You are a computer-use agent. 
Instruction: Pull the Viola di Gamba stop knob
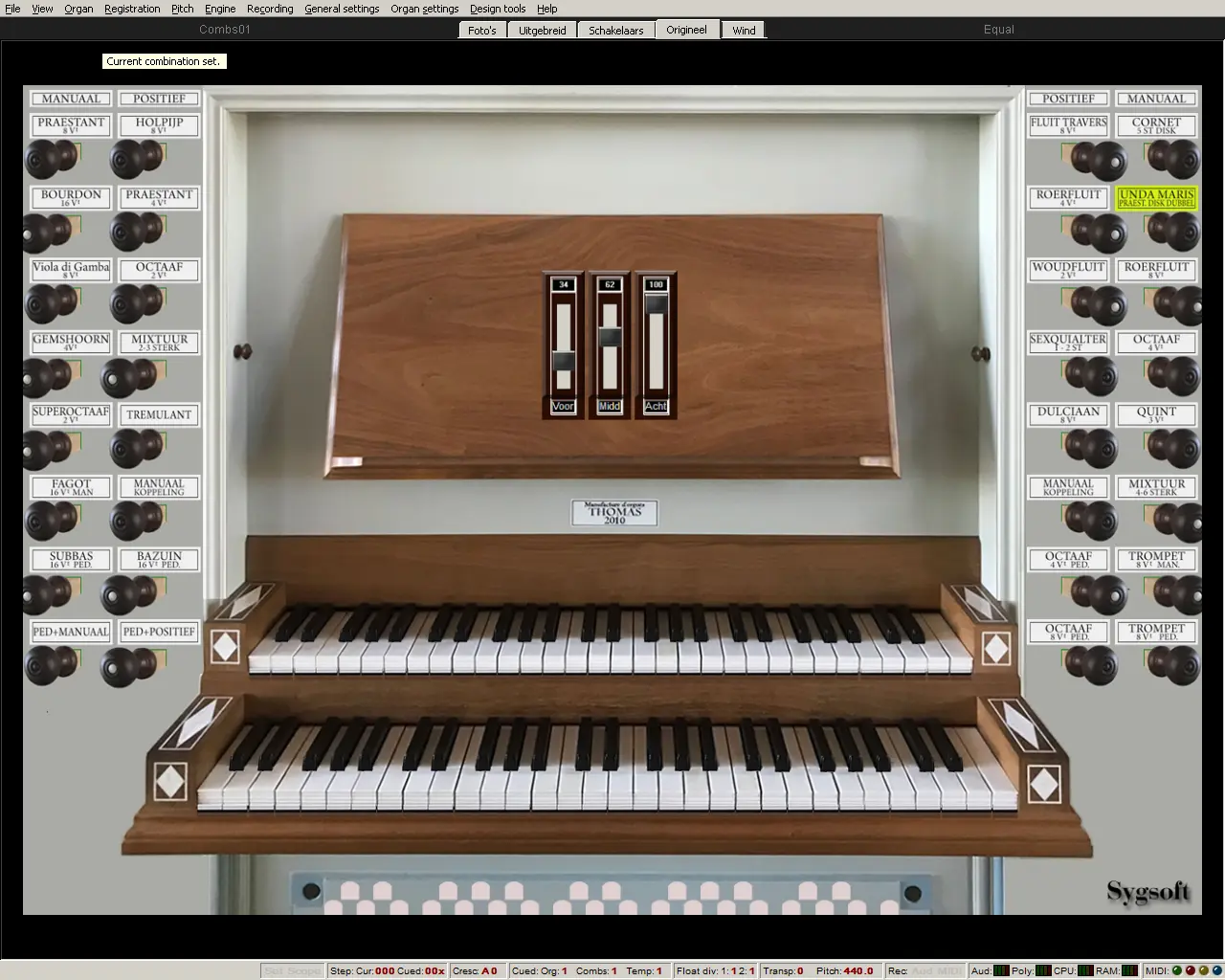tap(51, 304)
